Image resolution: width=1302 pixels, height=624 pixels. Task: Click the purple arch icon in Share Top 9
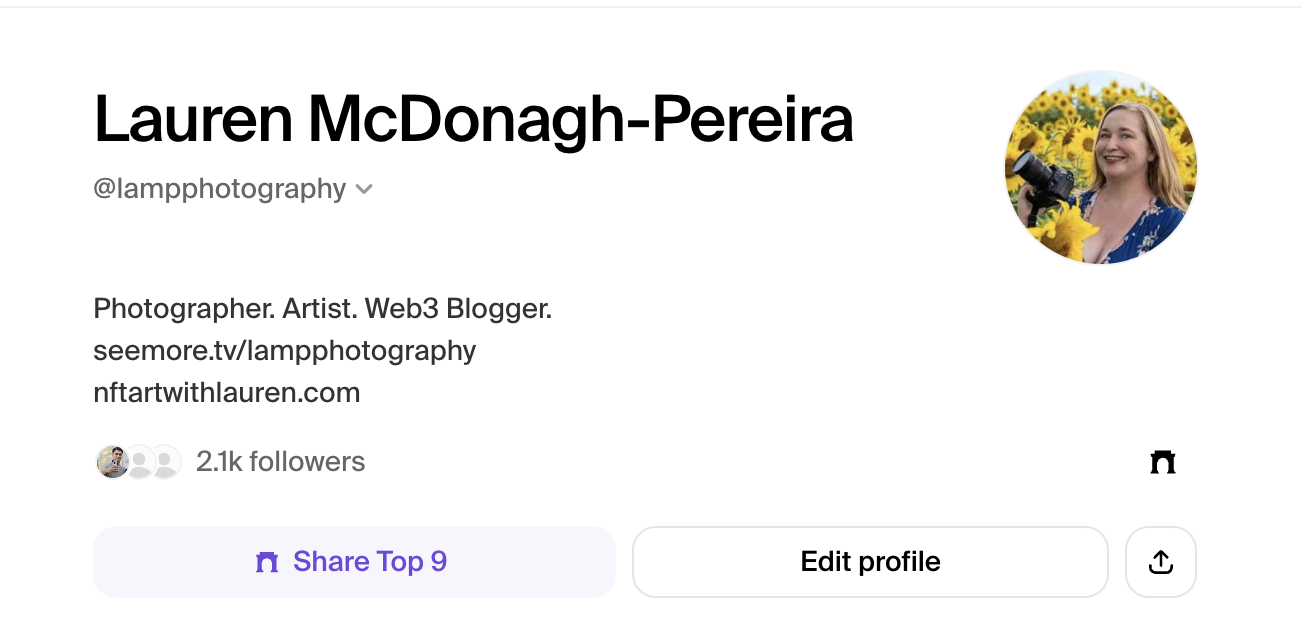(267, 562)
